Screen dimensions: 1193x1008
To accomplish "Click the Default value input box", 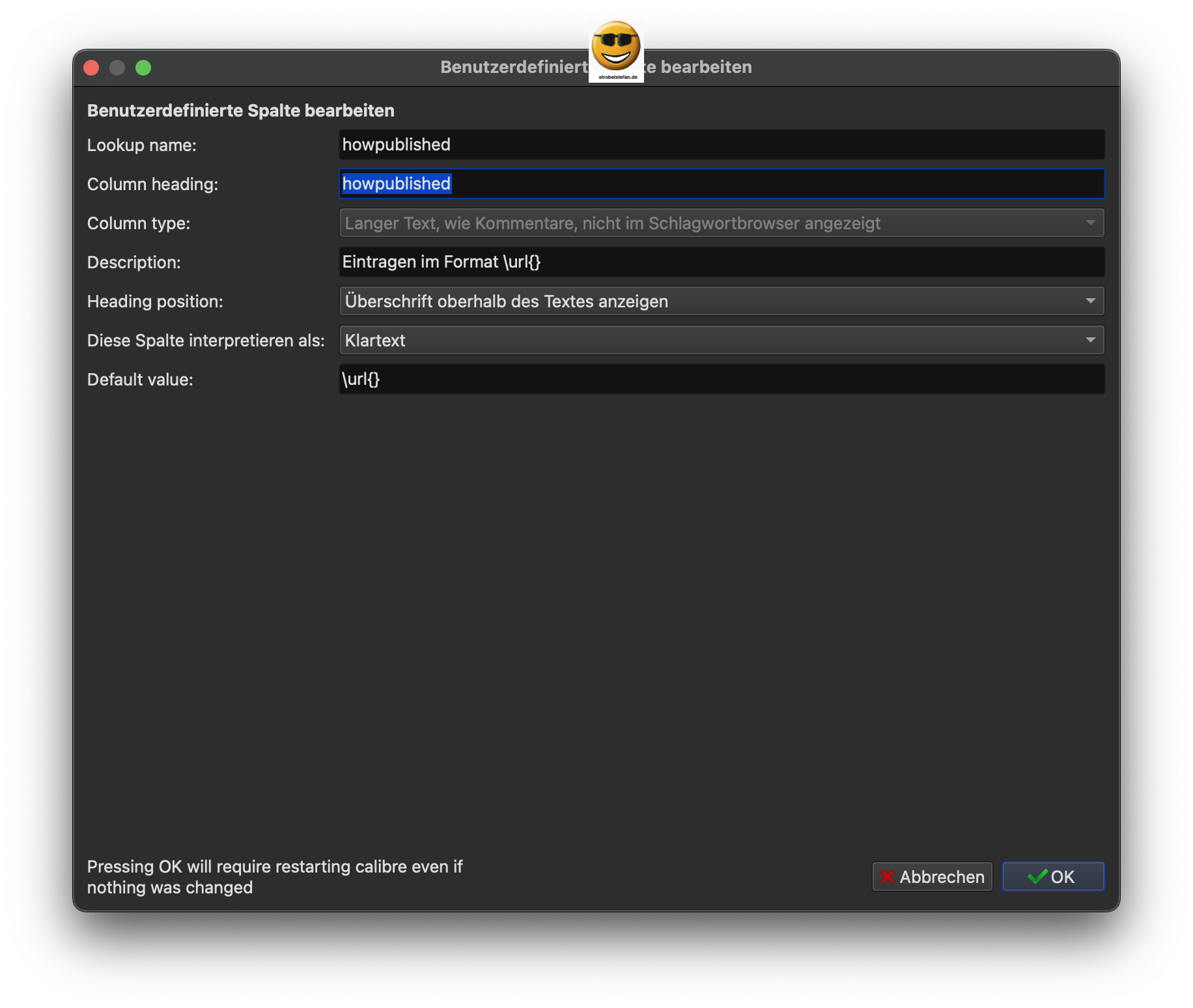I will click(x=722, y=379).
